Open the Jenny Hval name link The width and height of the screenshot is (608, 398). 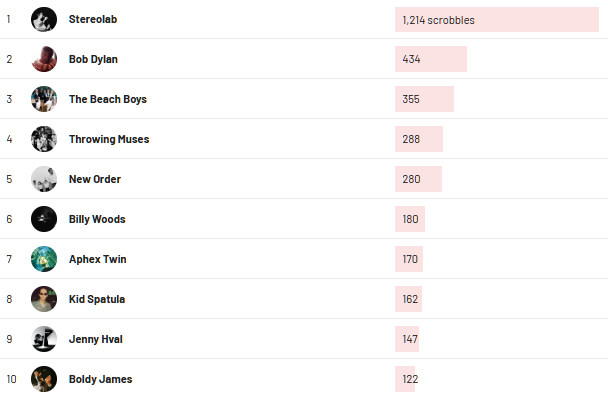click(96, 339)
